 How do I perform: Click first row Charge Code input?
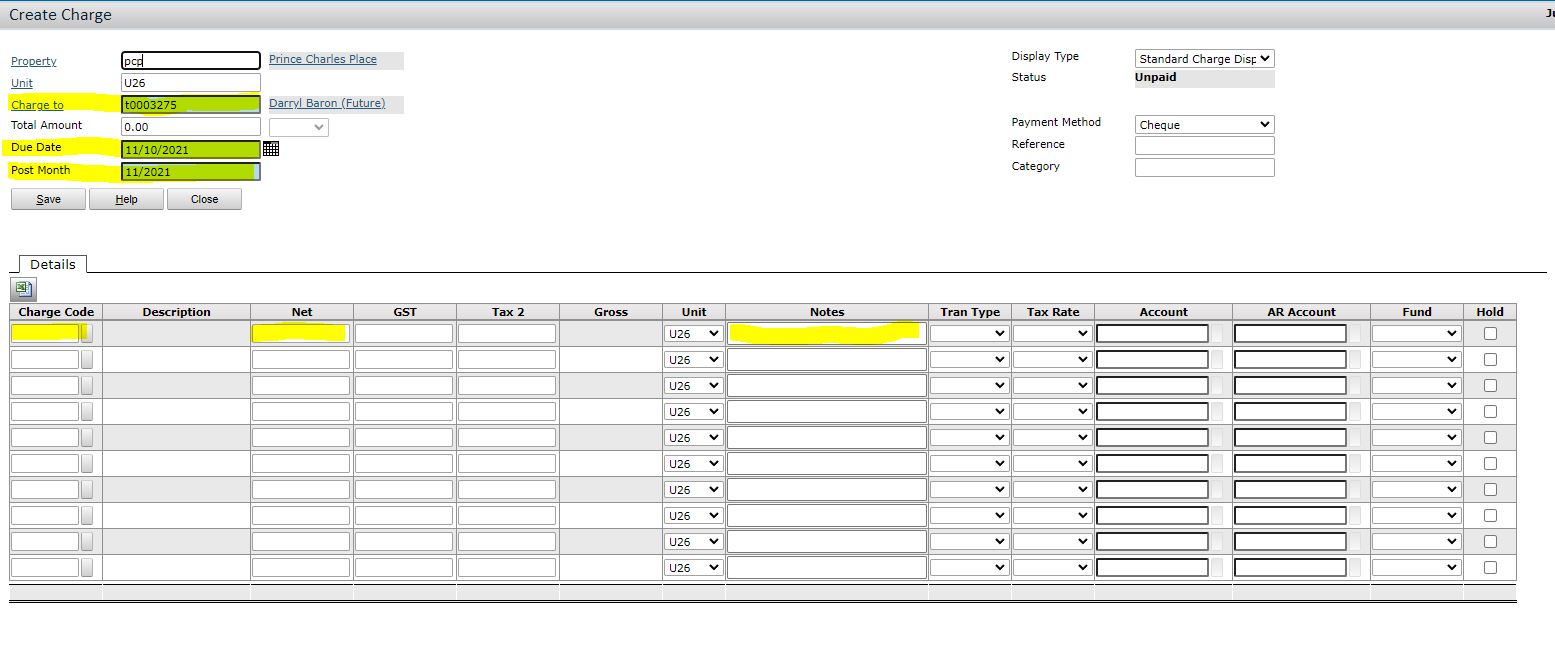point(45,334)
